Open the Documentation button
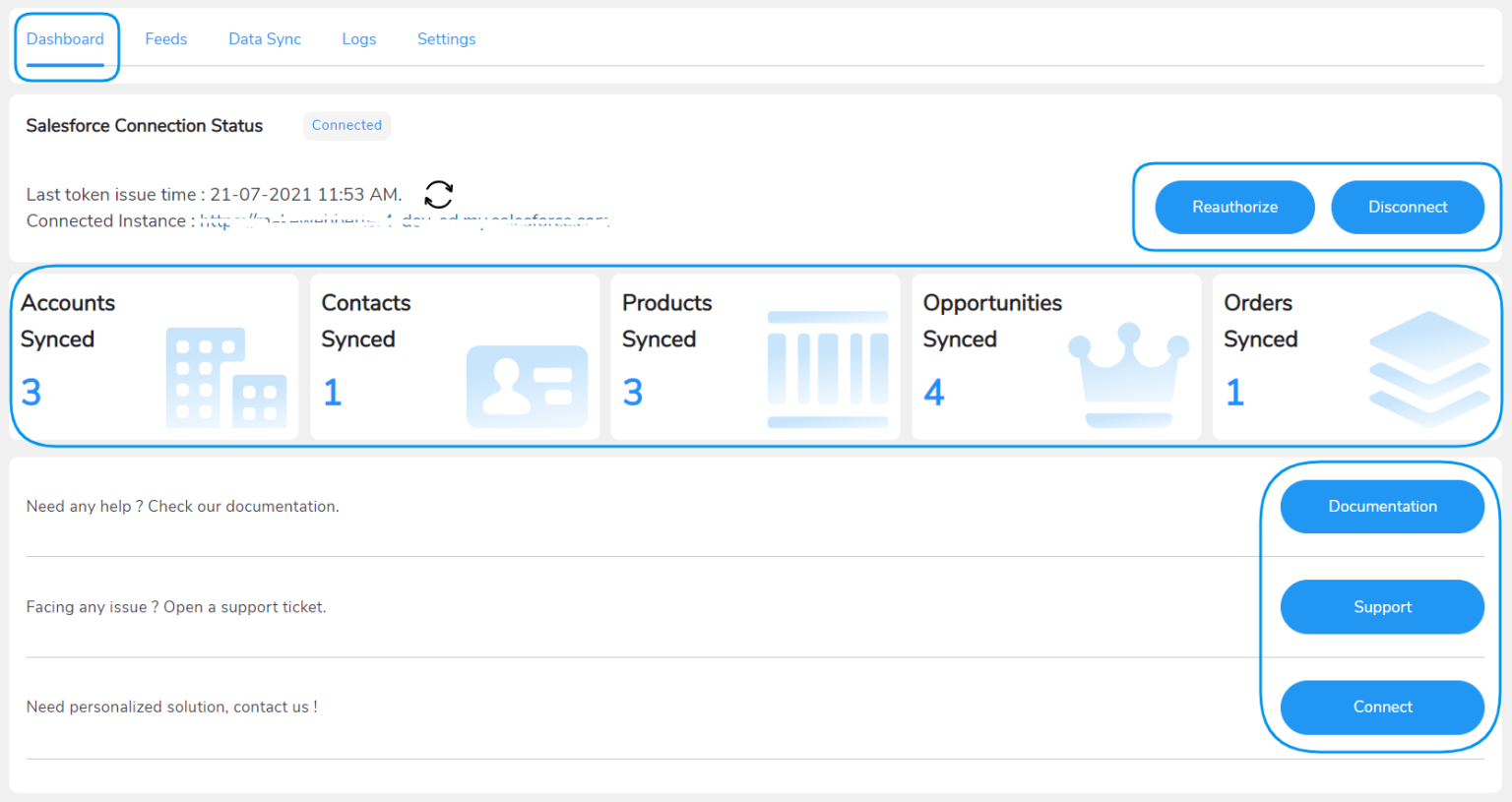This screenshot has height=802, width=1512. (1381, 506)
